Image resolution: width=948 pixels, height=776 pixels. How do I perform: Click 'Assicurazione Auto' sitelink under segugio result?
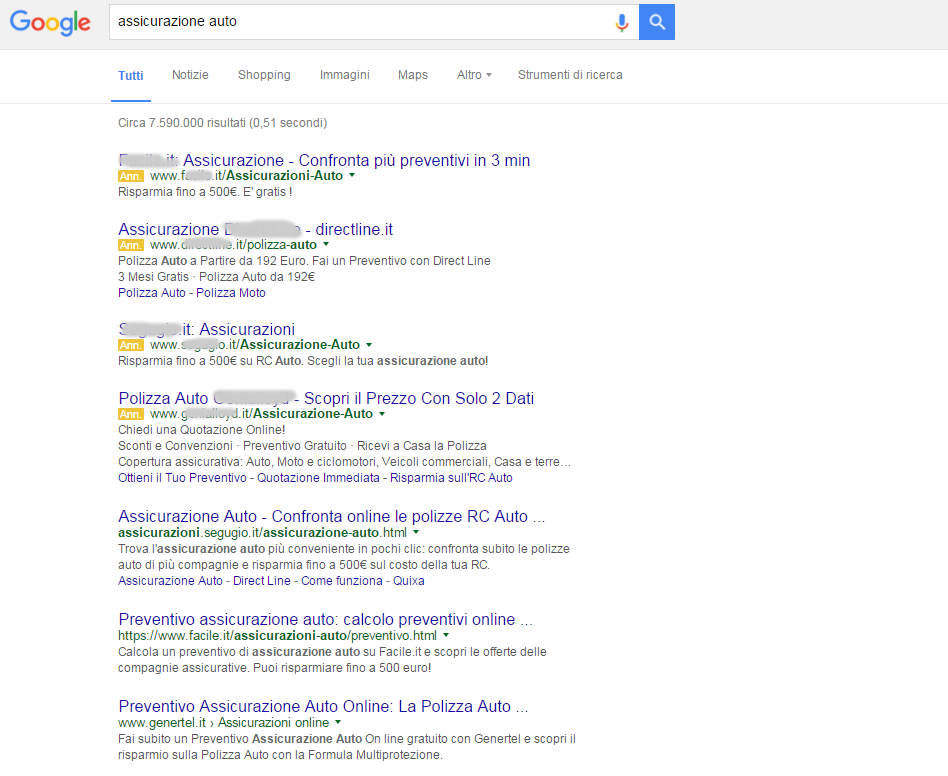tap(170, 581)
